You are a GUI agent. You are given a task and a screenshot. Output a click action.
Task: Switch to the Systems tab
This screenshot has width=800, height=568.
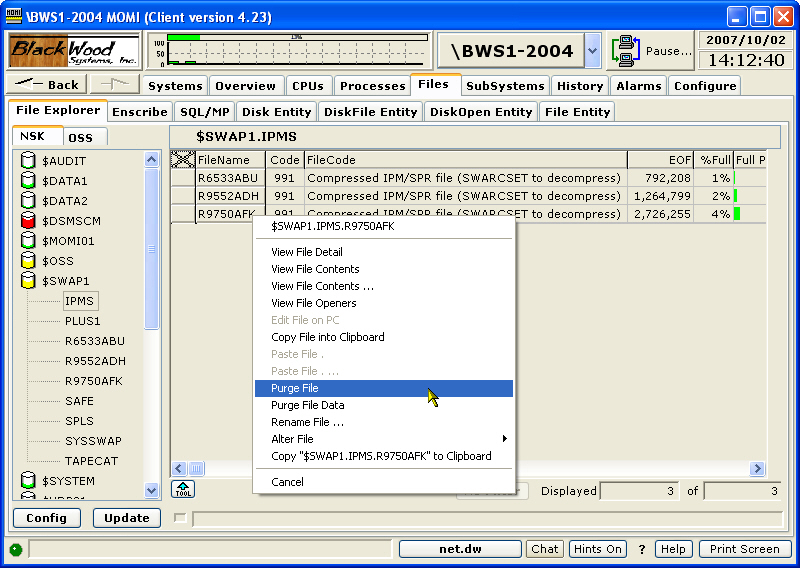(175, 86)
